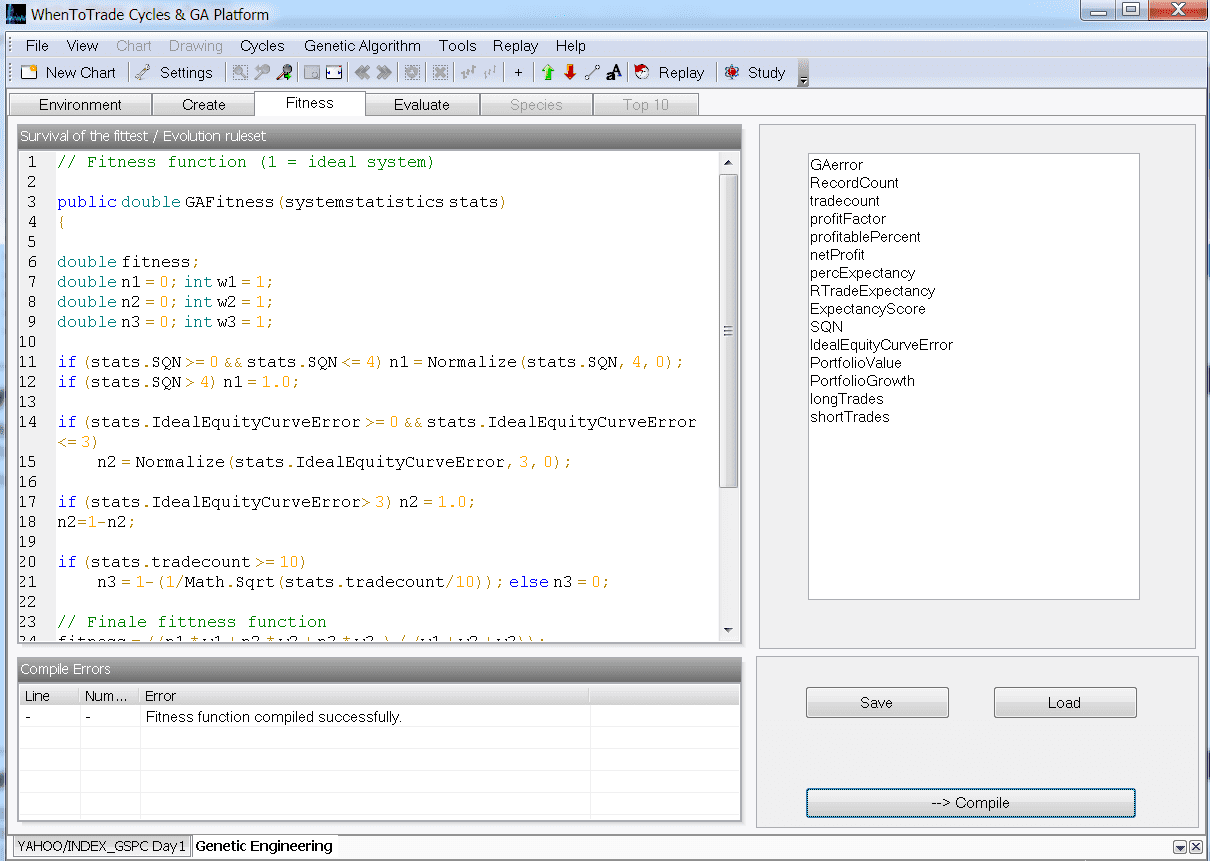Click the Replay toolbar button
The image size is (1210, 861).
click(x=670, y=72)
